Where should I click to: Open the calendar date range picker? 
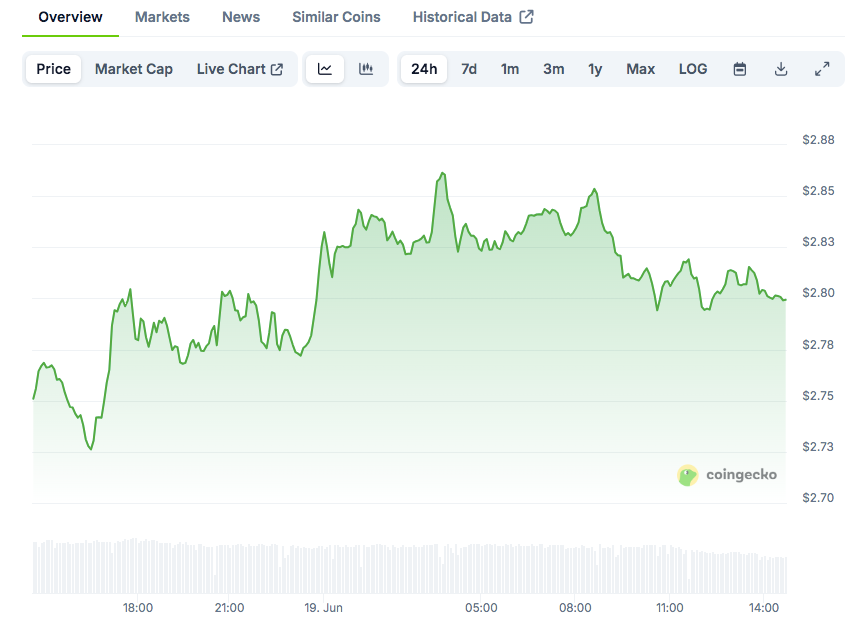740,69
